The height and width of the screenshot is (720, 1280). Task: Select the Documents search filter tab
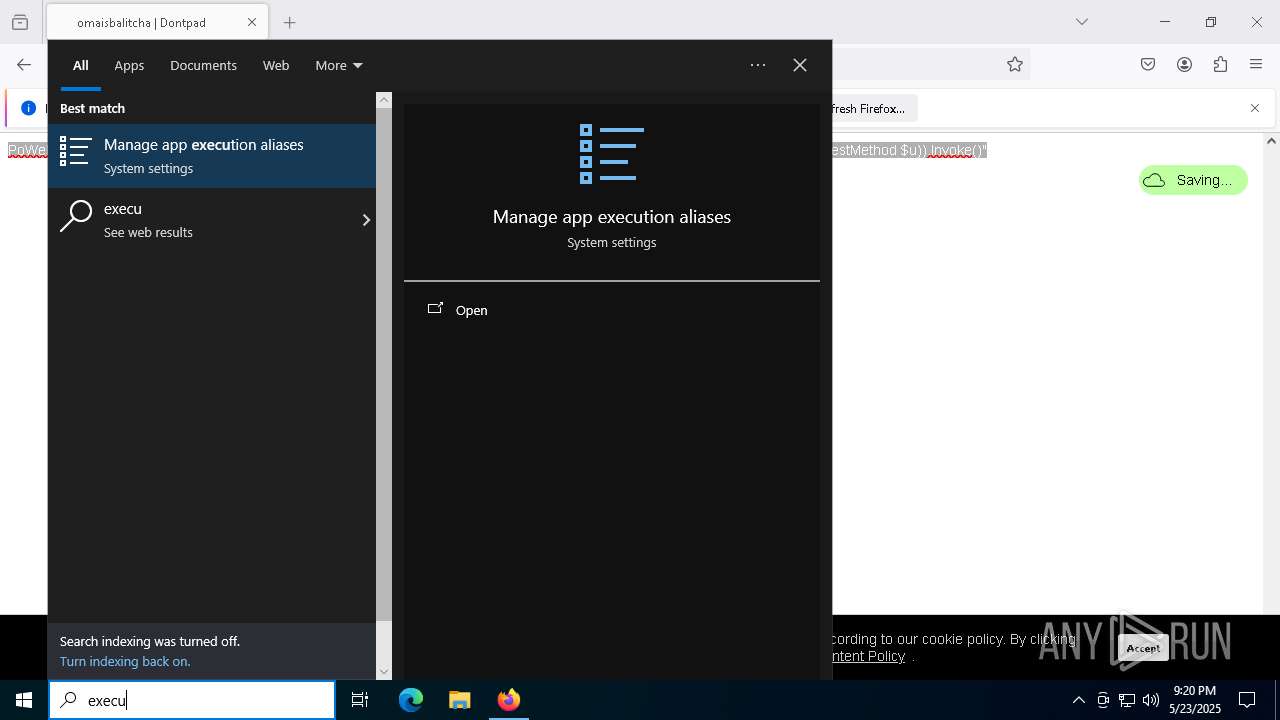203,65
